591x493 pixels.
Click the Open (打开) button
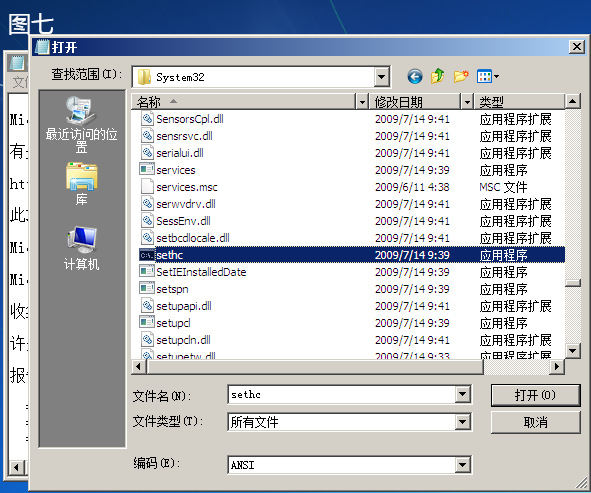[535, 395]
